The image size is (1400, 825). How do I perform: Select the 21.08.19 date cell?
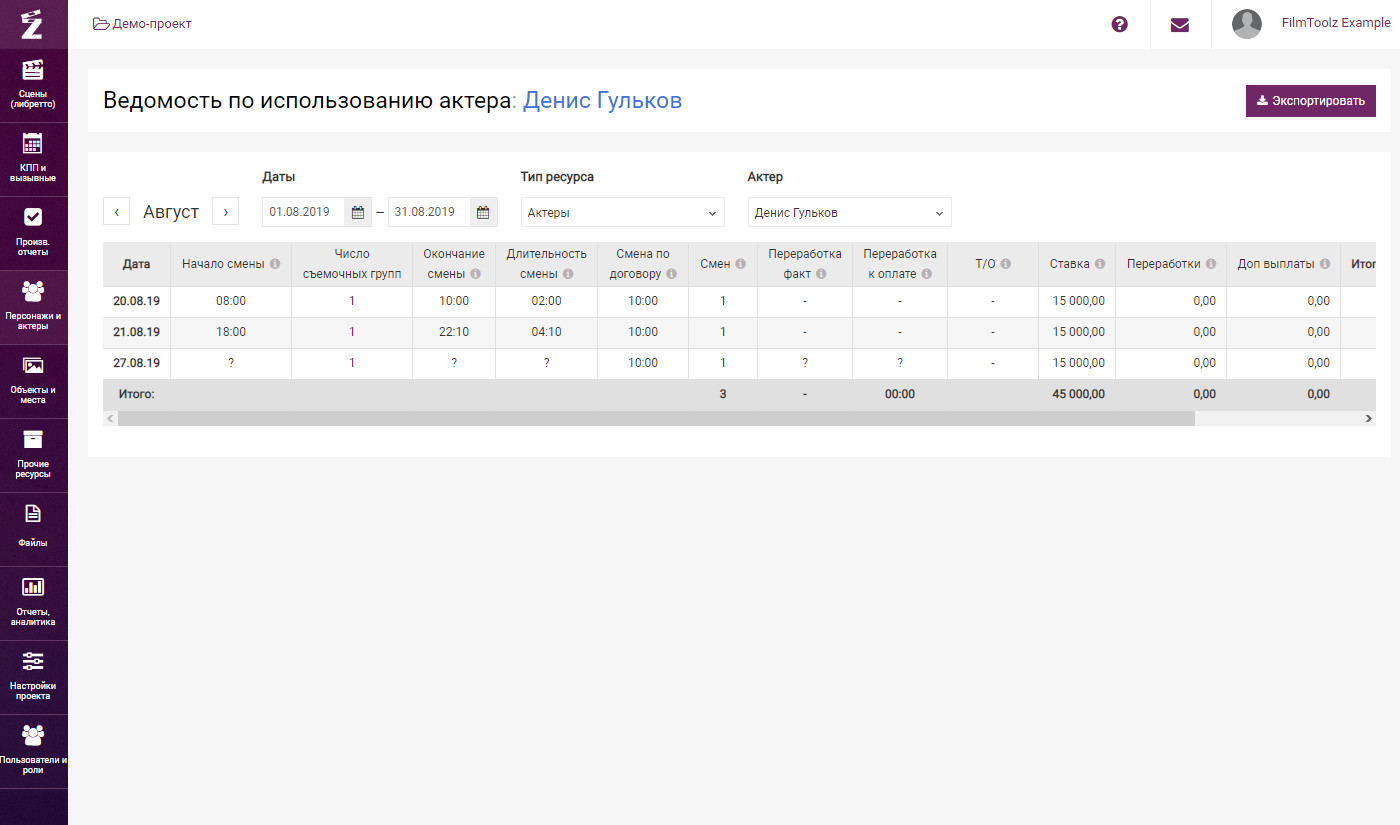tap(137, 332)
